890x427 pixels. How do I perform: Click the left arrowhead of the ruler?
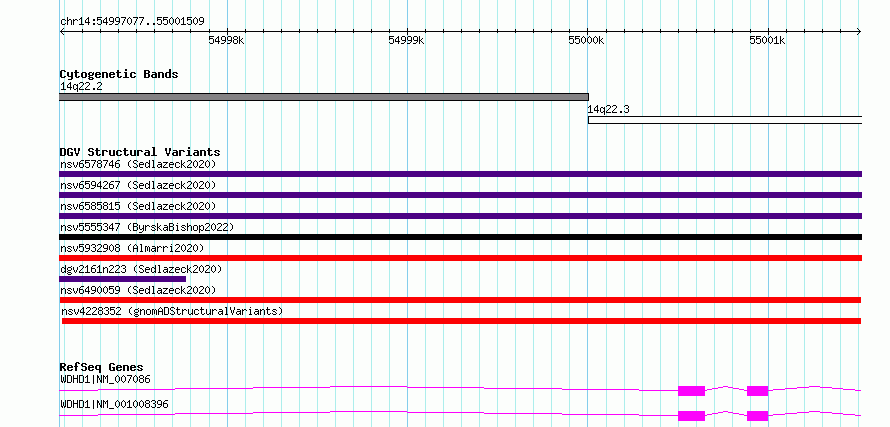(62, 32)
